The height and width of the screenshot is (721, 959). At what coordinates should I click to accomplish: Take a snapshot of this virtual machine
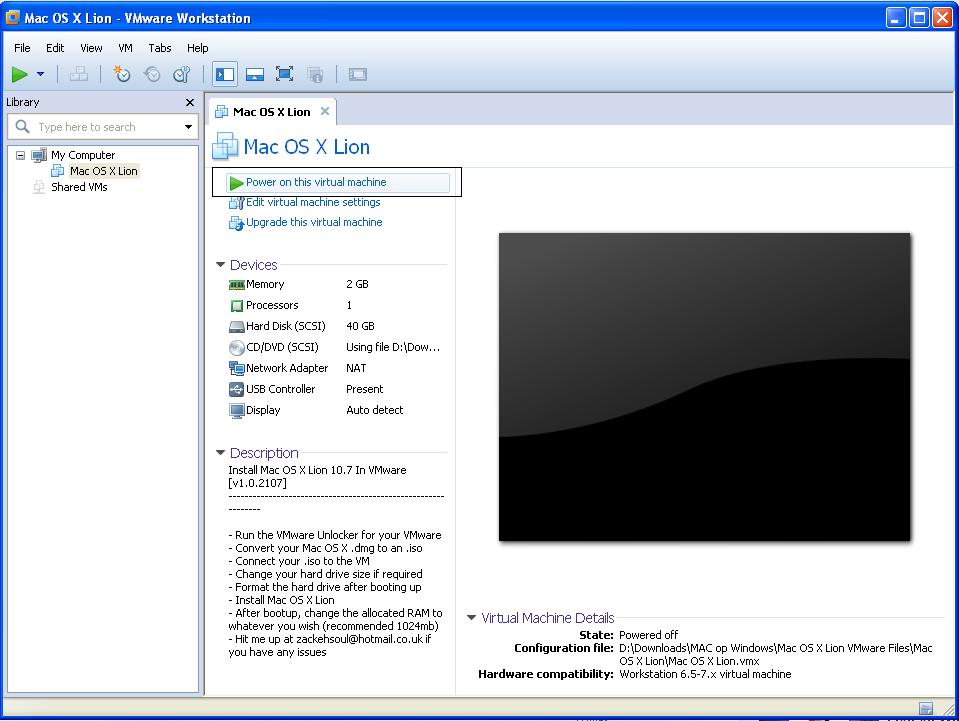coord(122,75)
